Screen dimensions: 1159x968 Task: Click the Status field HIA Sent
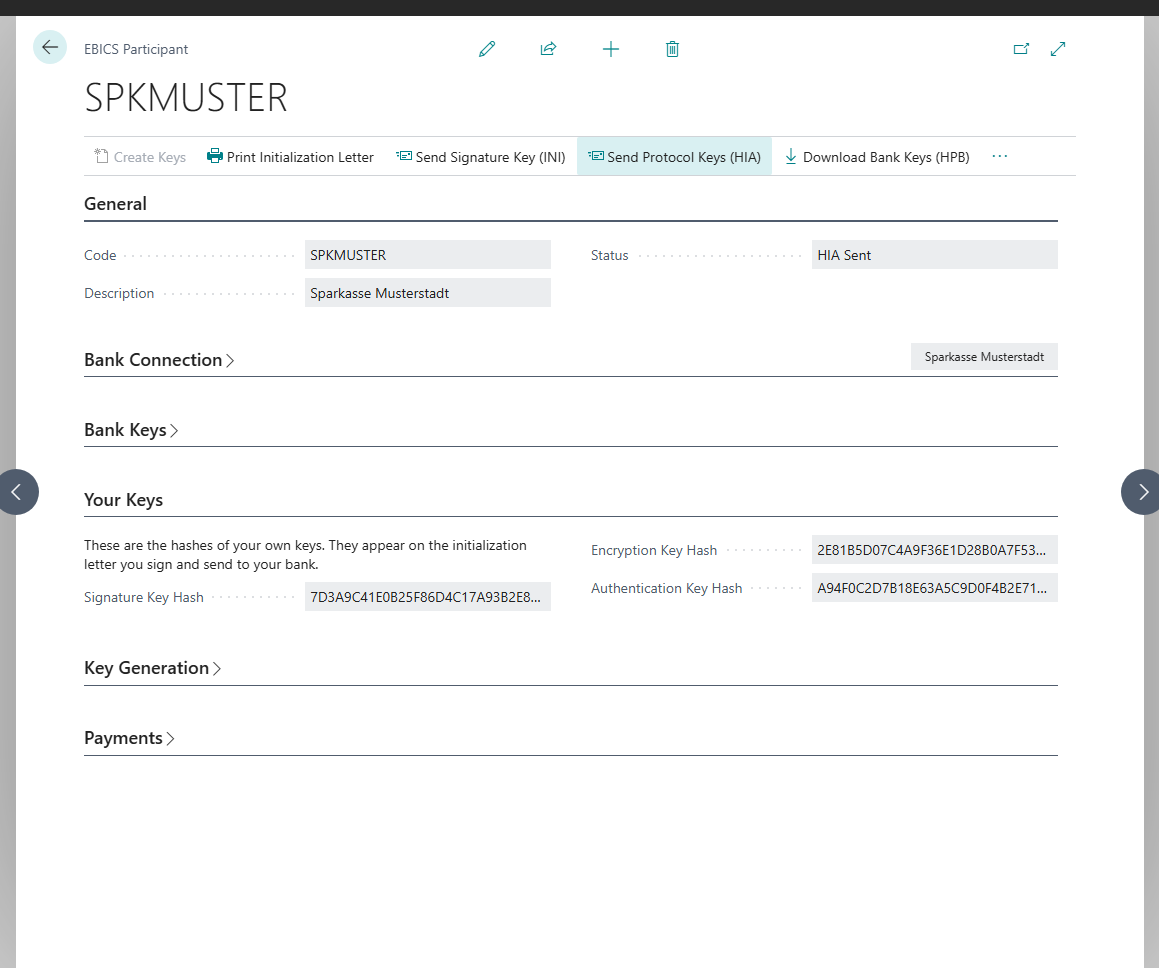[x=934, y=255]
